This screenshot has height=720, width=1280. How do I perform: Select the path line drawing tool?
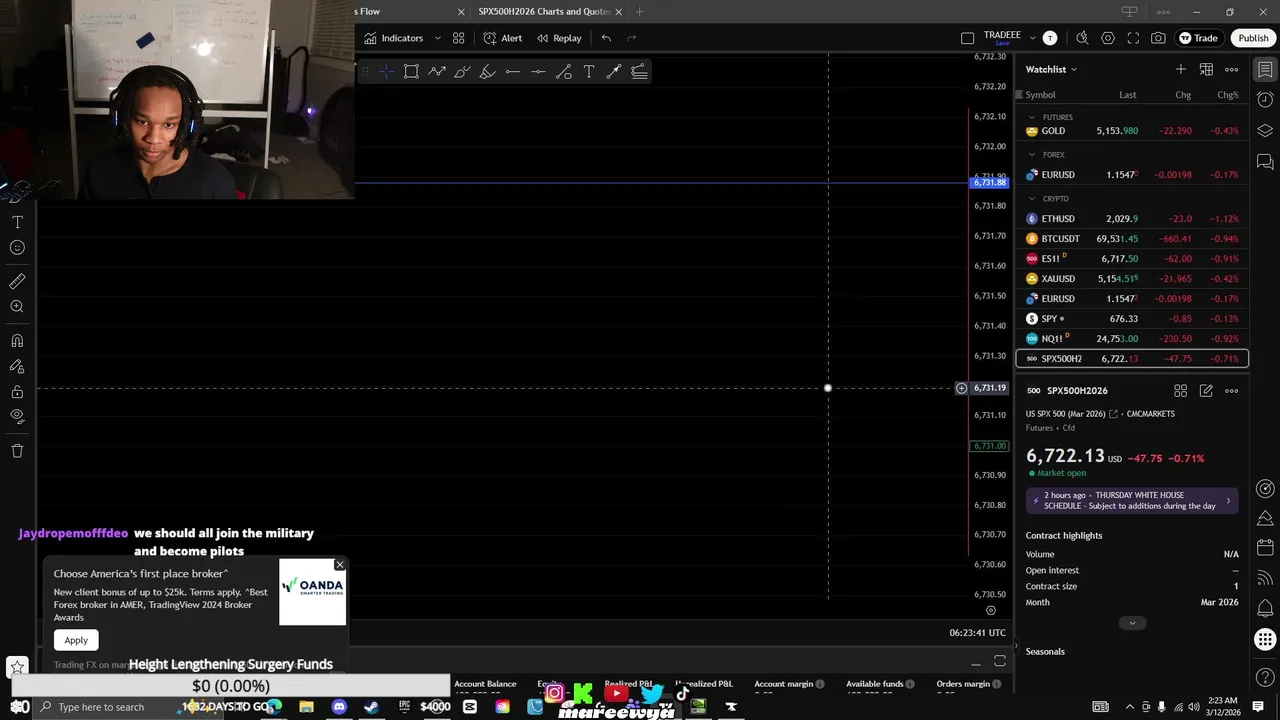pyautogui.click(x=437, y=71)
